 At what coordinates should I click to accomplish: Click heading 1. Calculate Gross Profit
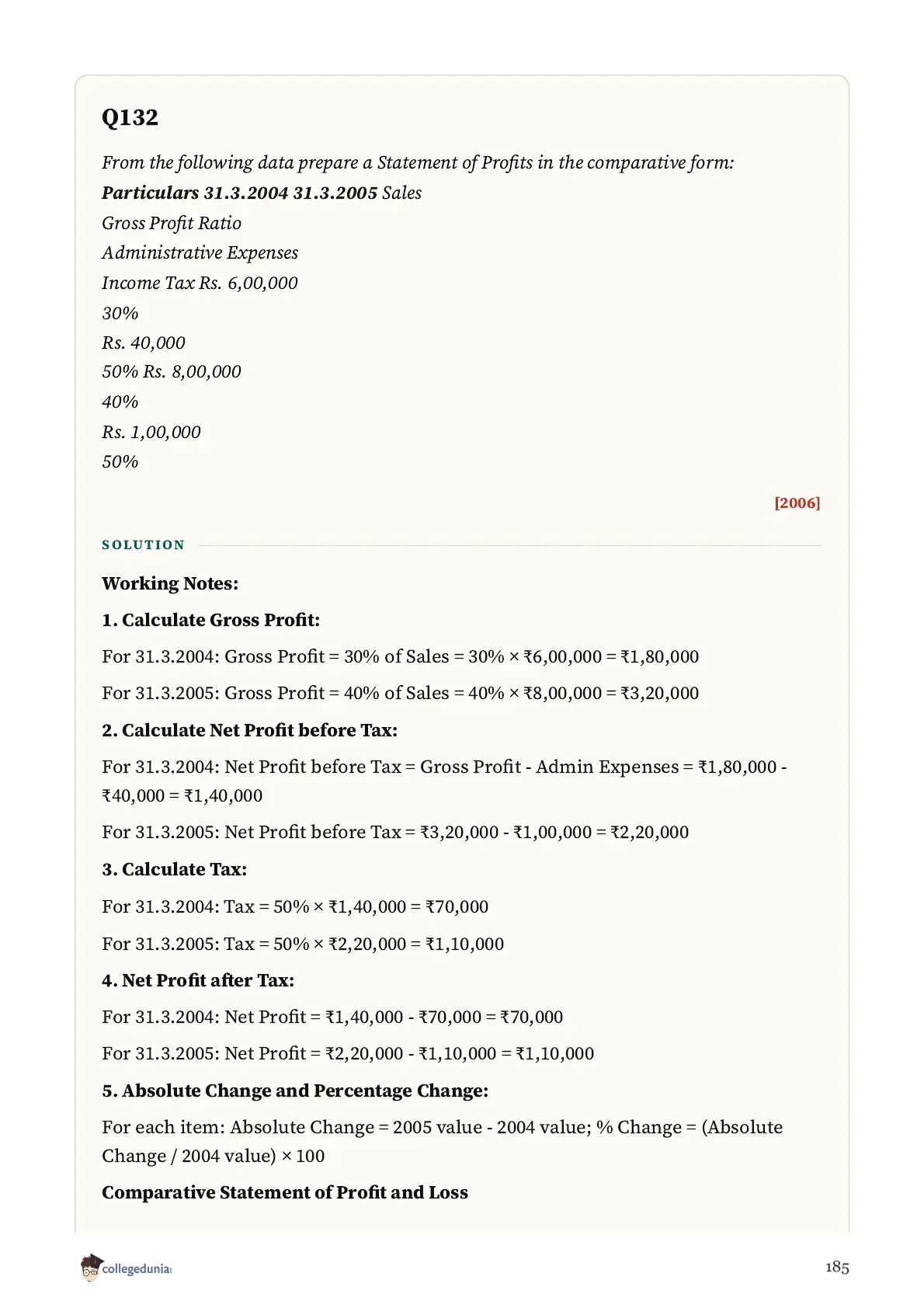pyautogui.click(x=210, y=620)
